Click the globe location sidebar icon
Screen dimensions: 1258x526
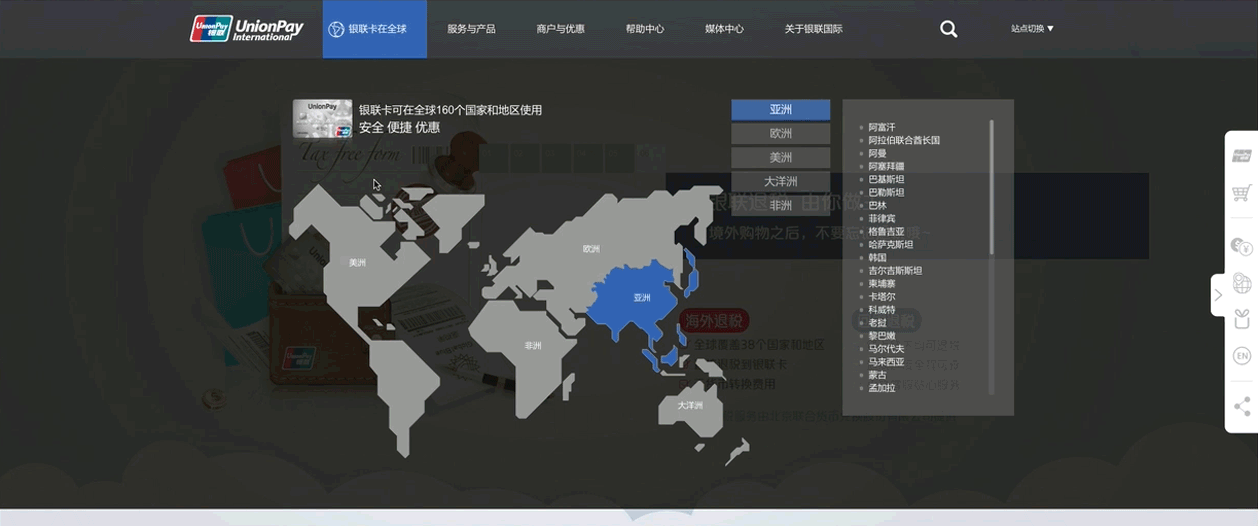click(1242, 283)
